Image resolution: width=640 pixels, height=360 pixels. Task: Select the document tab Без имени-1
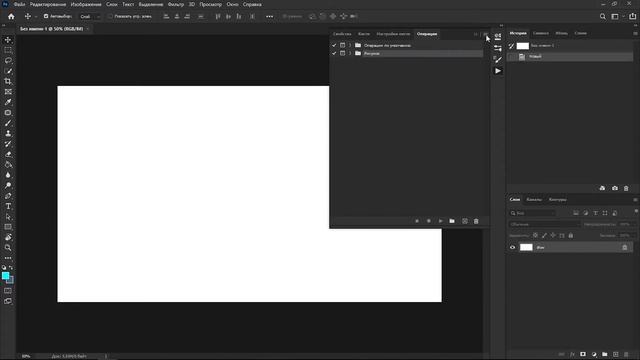(x=51, y=29)
